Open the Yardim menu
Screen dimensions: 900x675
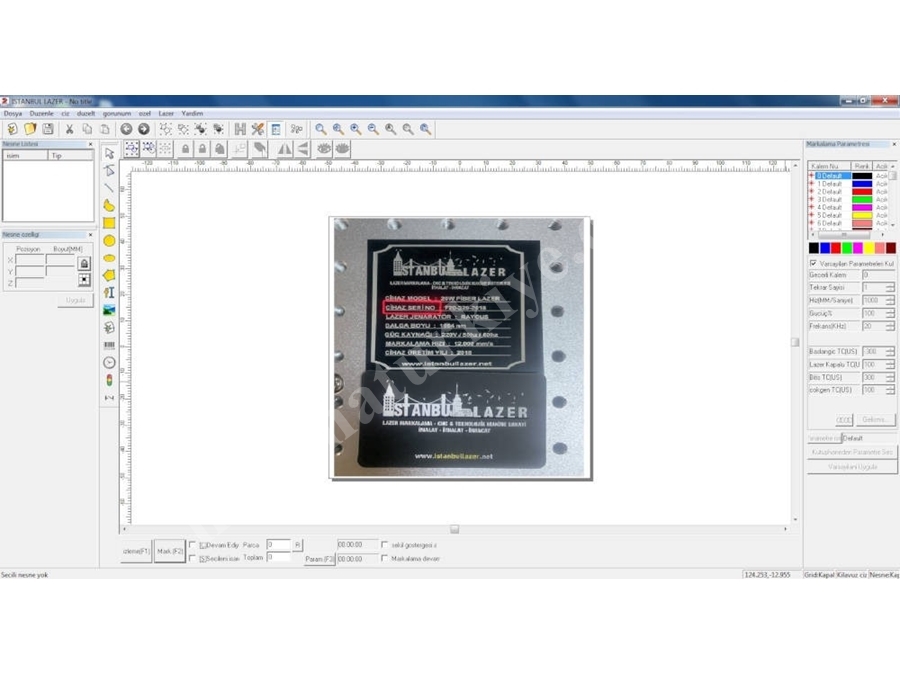[192, 114]
